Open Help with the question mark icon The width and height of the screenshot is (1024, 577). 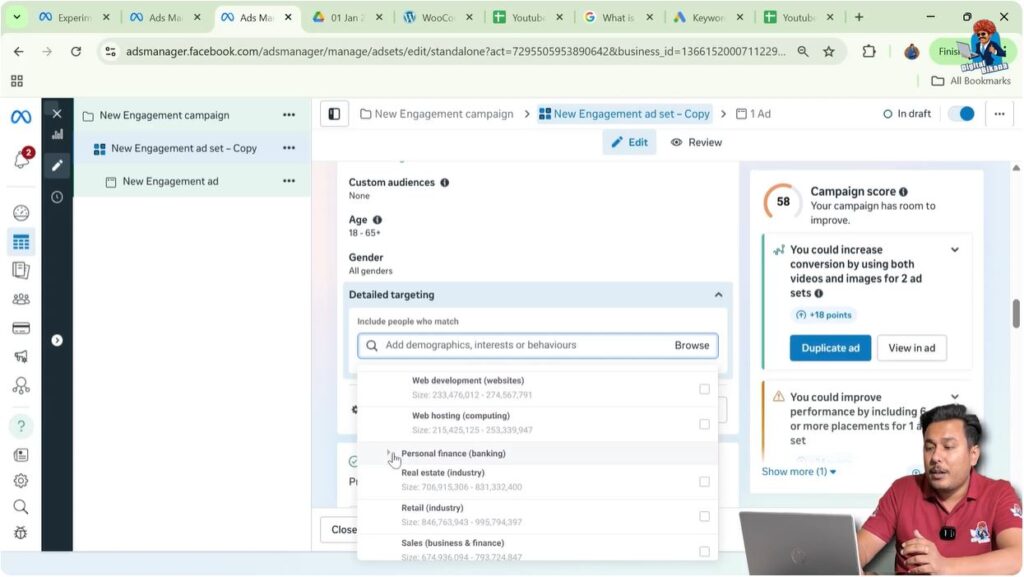(20, 425)
